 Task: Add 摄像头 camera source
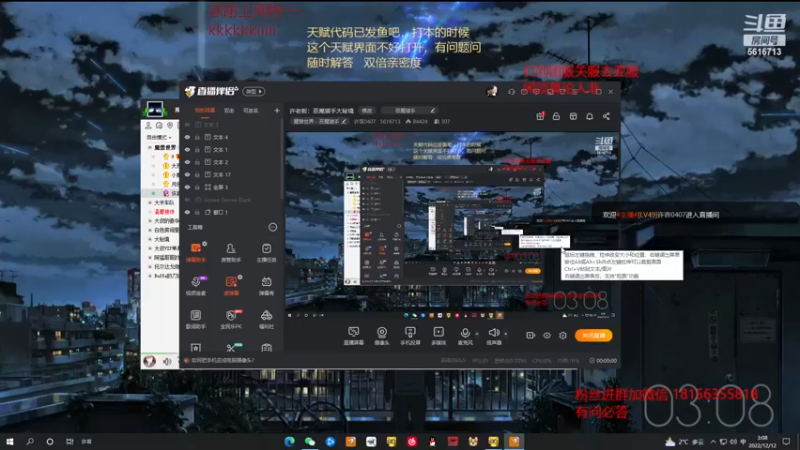(x=382, y=336)
